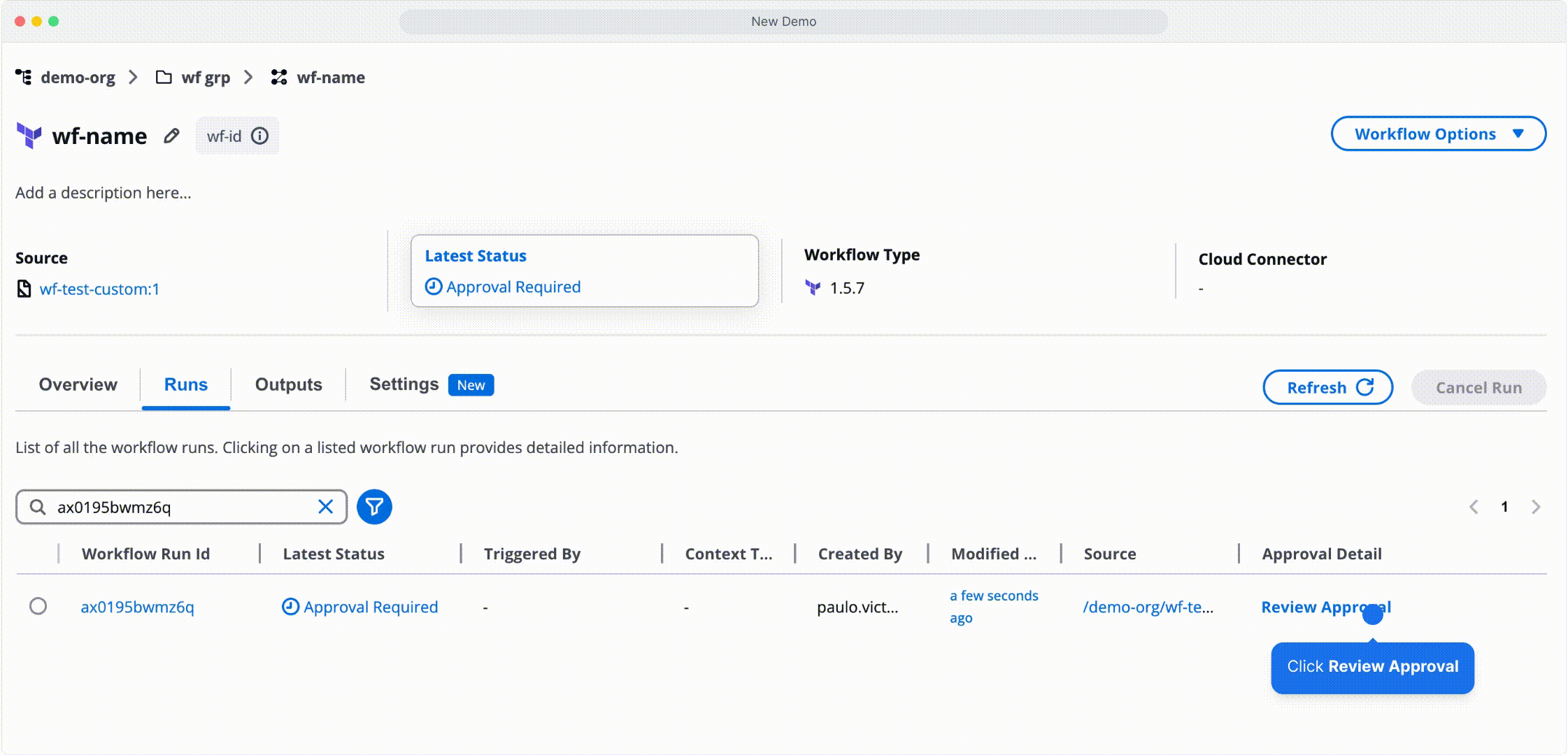1568x755 pixels.
Task: Click the clock icon in Latest Status
Action: 434,287
